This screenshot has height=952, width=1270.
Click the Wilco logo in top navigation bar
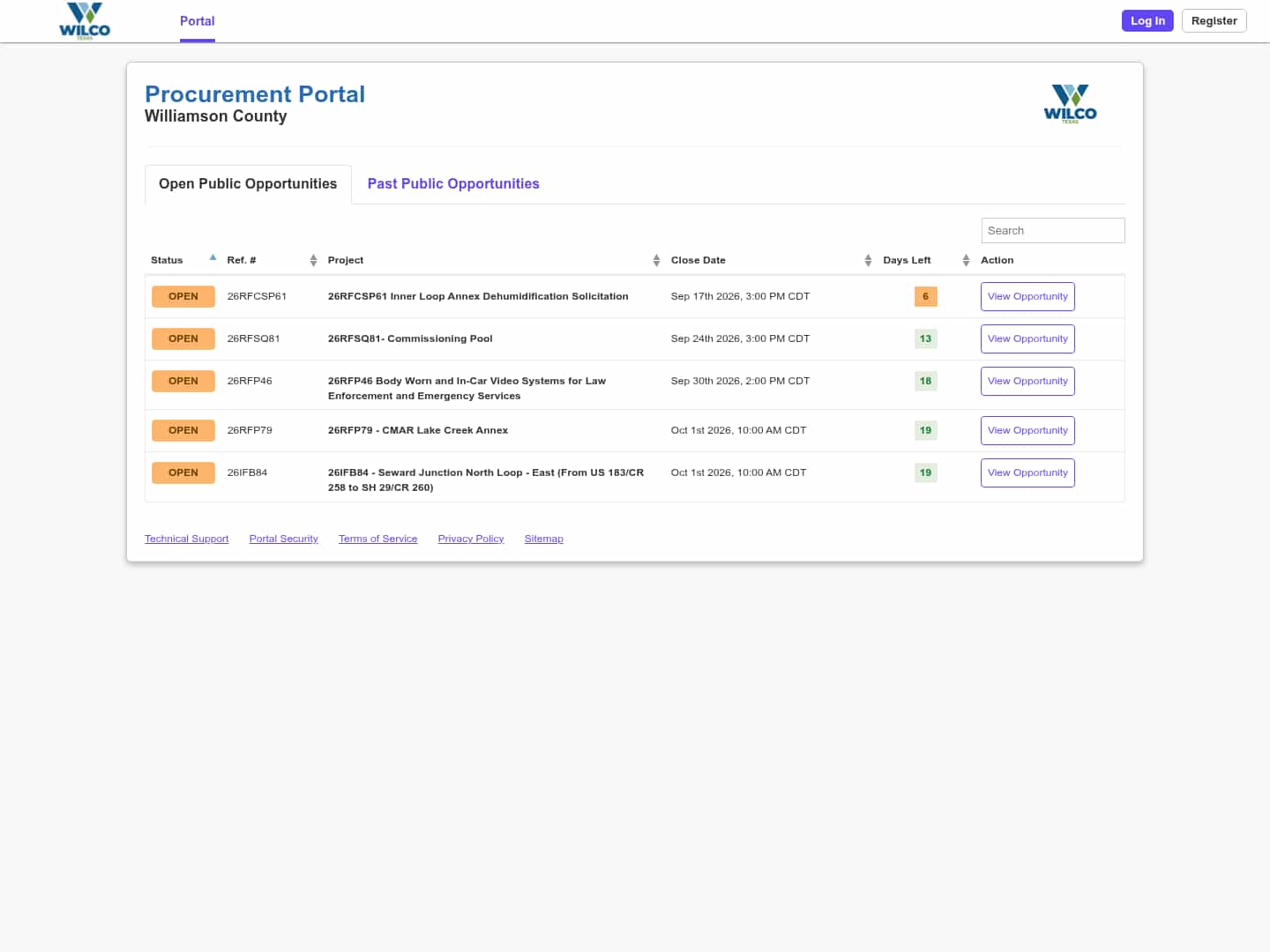pyautogui.click(x=85, y=21)
